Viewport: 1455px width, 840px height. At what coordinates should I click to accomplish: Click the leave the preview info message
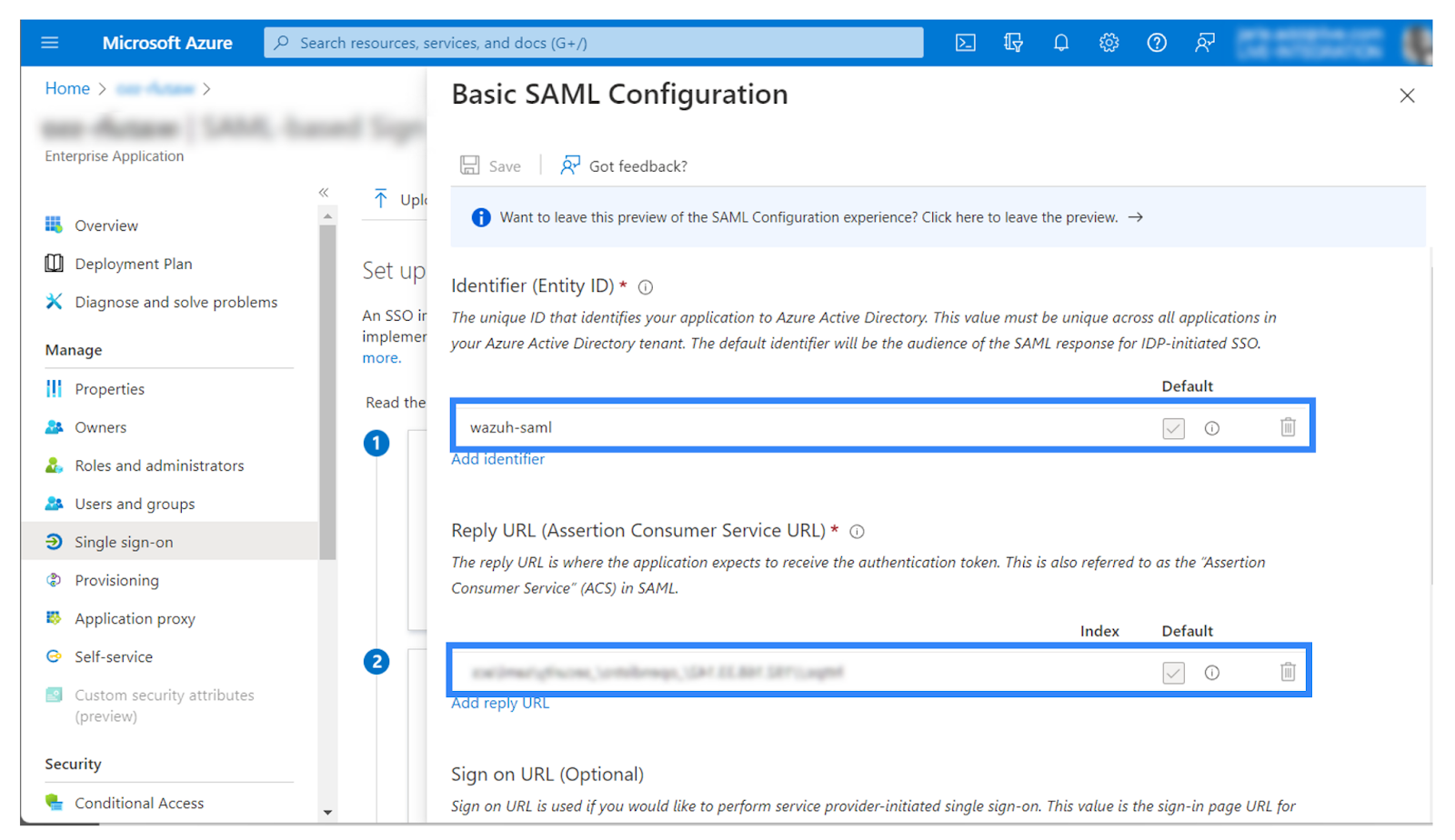(x=808, y=217)
